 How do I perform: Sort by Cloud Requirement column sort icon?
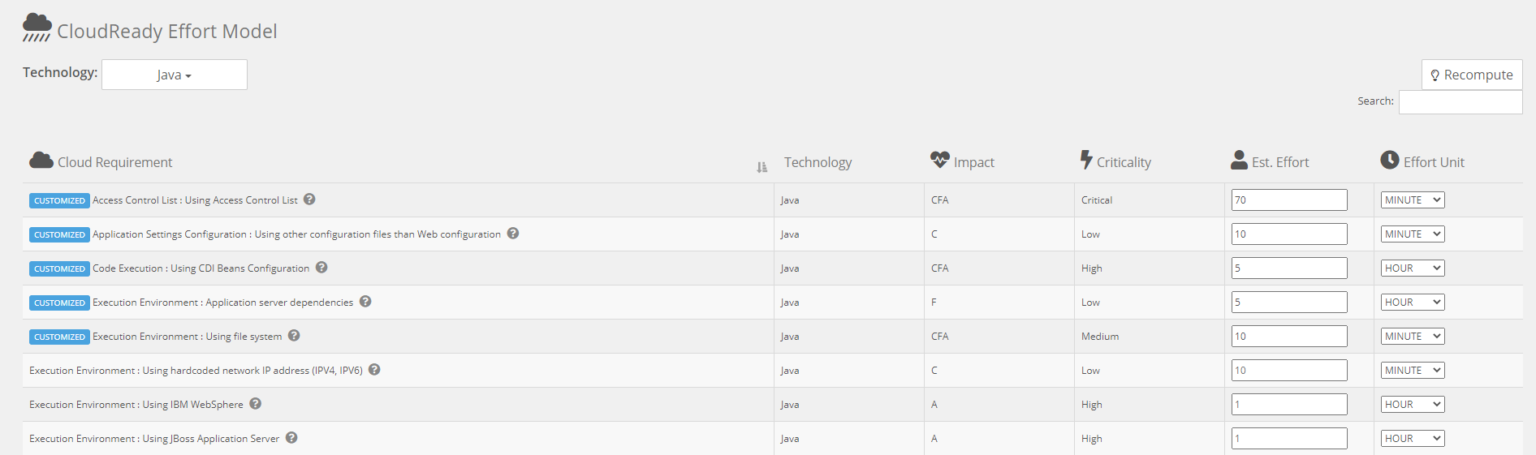click(x=762, y=166)
